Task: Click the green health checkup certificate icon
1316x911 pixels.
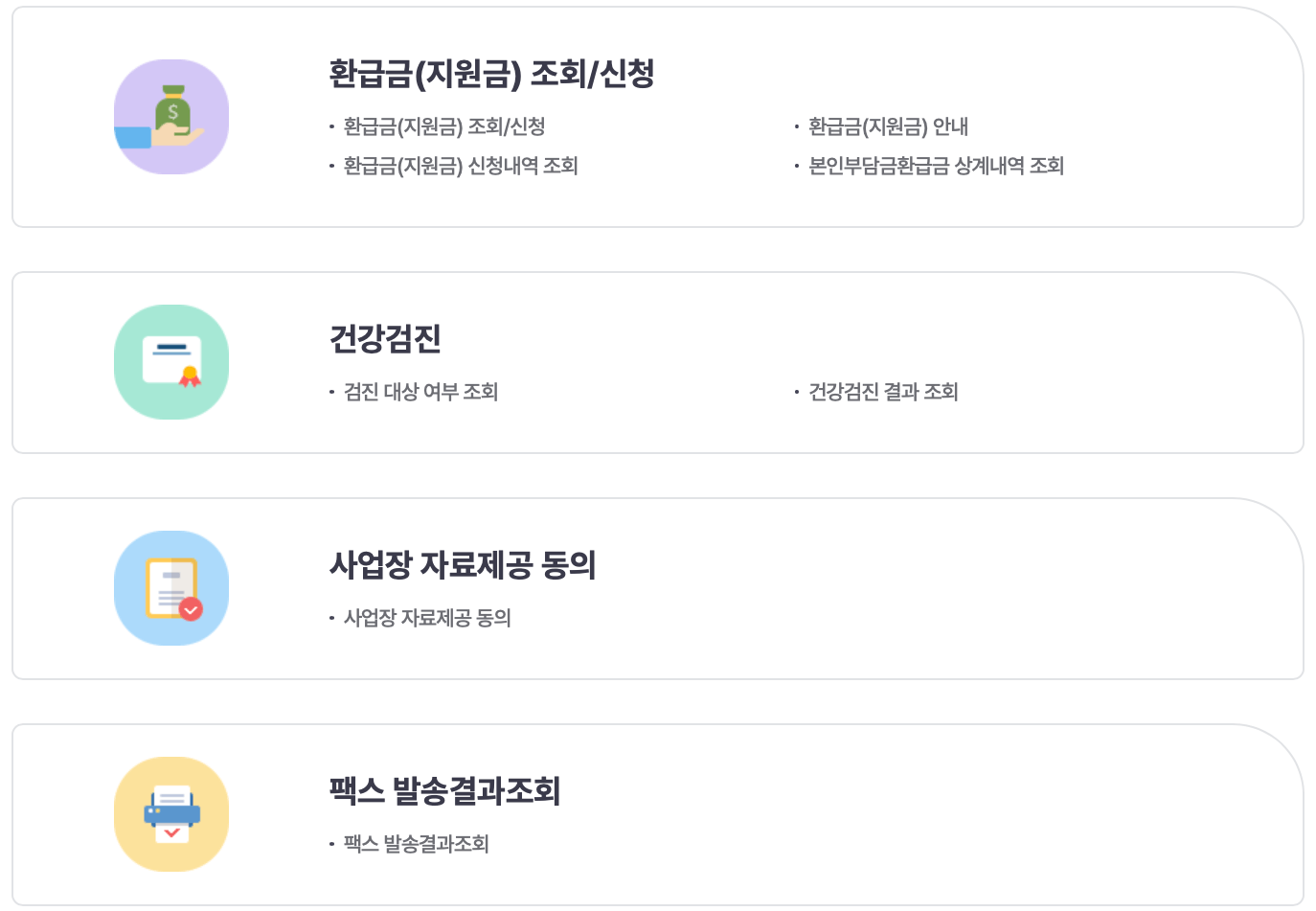Action: 171,361
